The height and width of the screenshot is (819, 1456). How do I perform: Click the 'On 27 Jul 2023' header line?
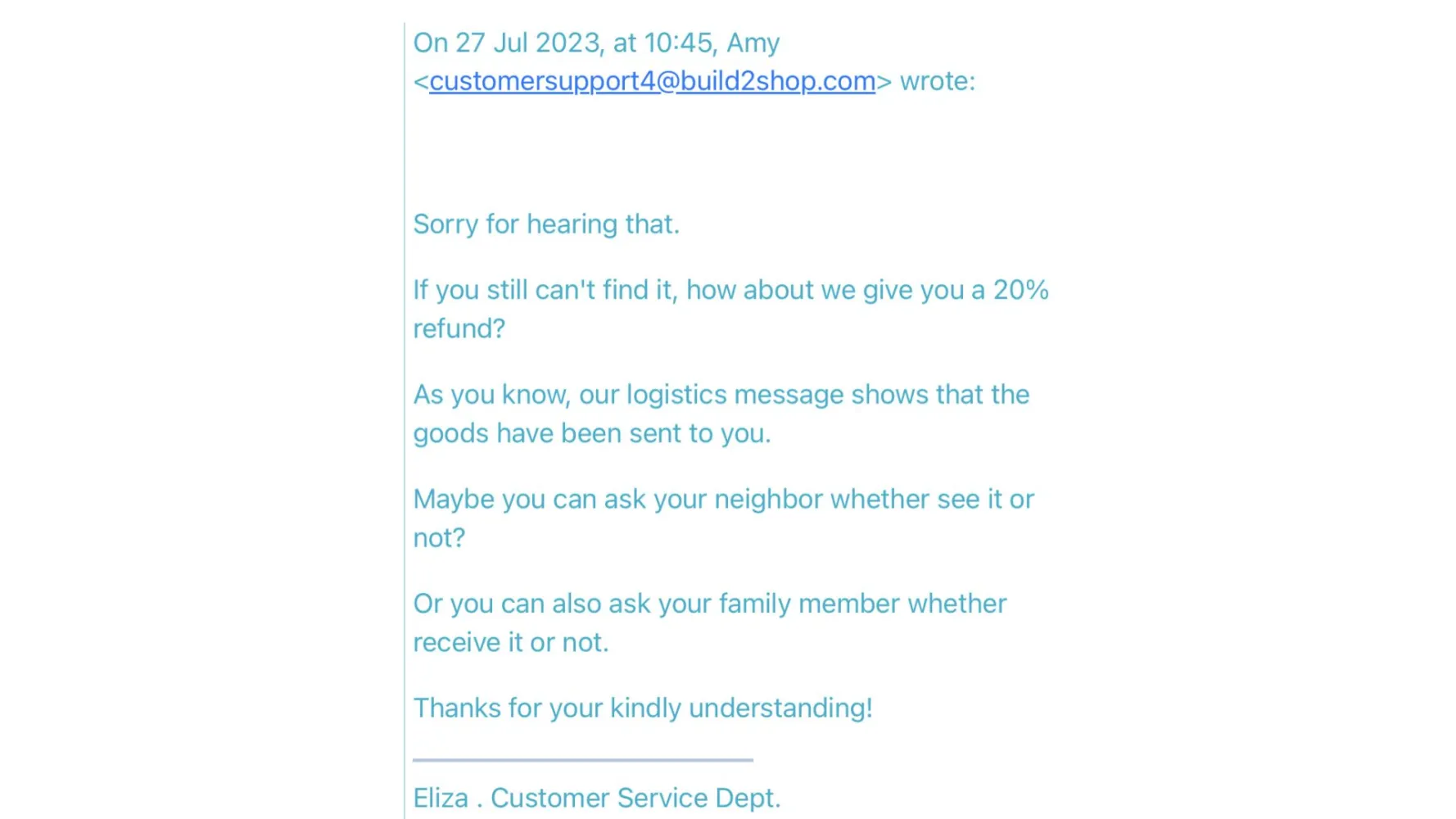[596, 43]
